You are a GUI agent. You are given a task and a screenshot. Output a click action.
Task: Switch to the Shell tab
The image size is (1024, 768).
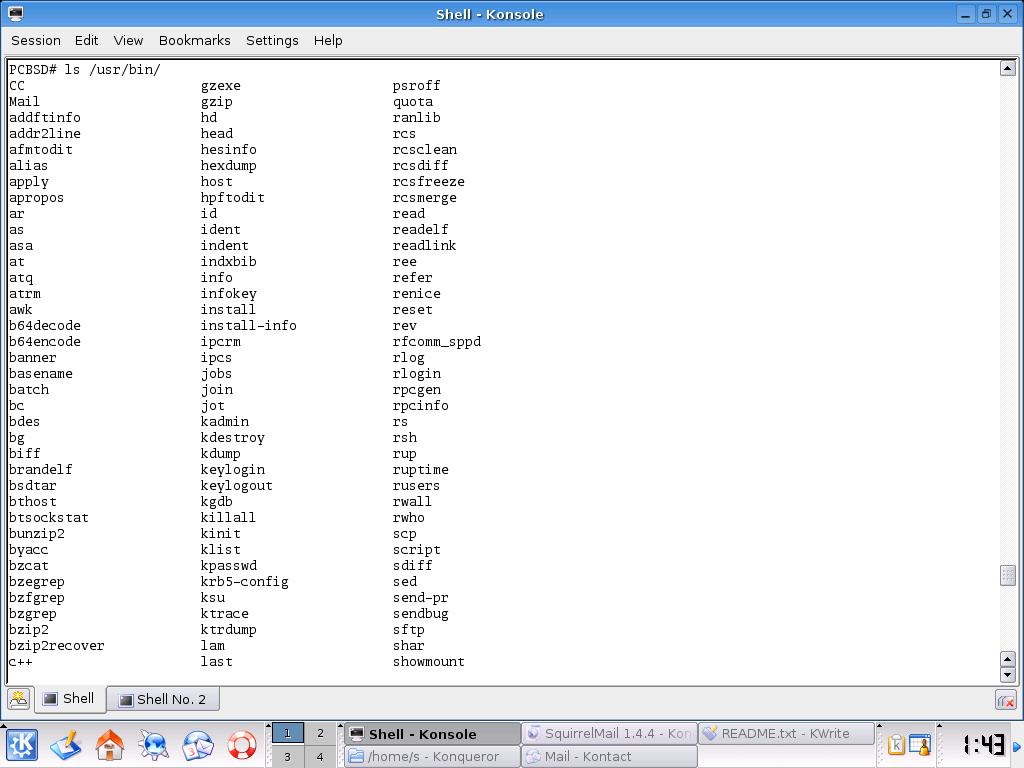click(x=69, y=698)
